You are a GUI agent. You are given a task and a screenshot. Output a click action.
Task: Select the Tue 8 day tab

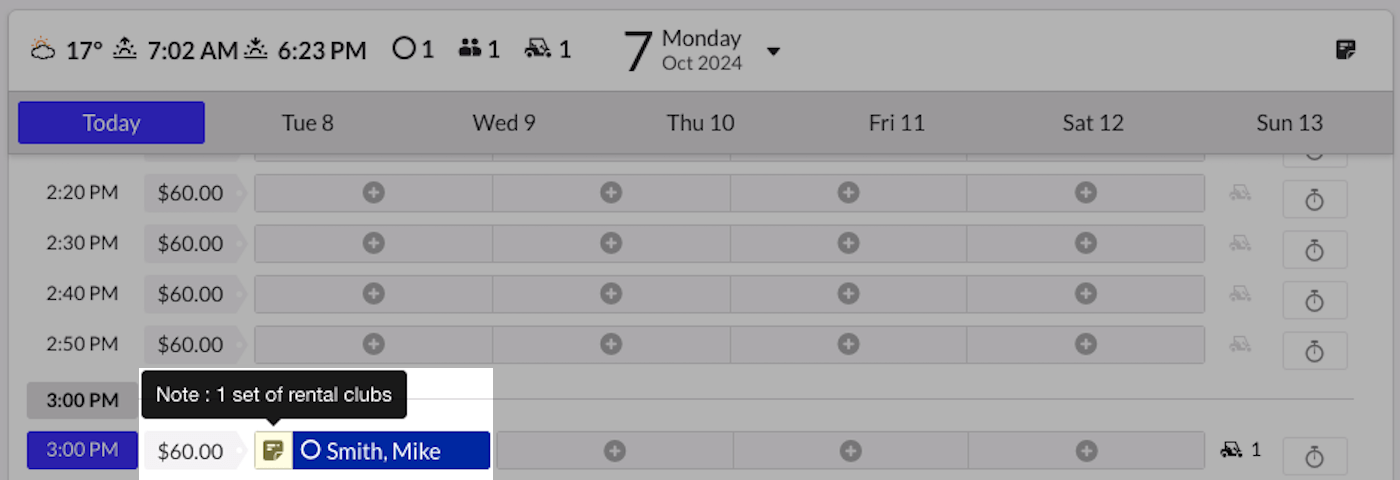point(308,123)
